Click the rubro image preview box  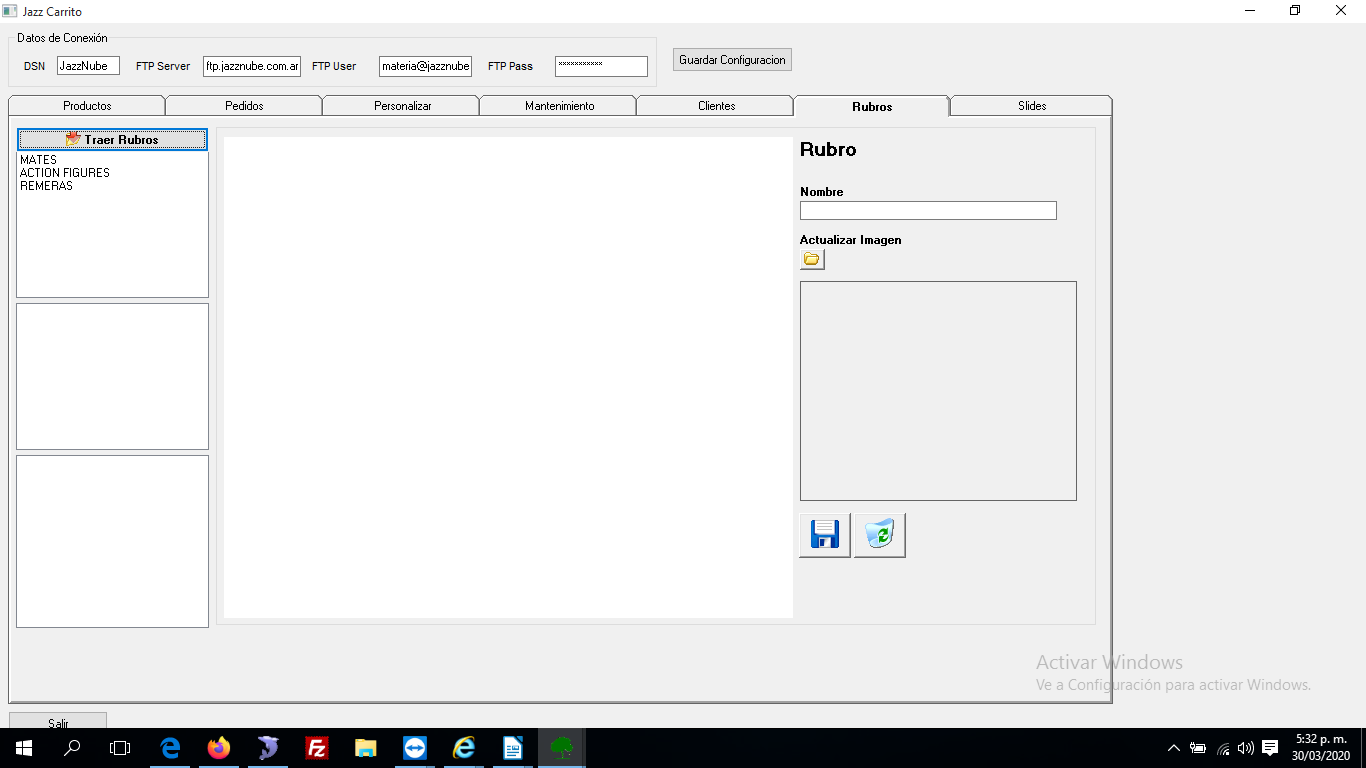pyautogui.click(x=938, y=391)
